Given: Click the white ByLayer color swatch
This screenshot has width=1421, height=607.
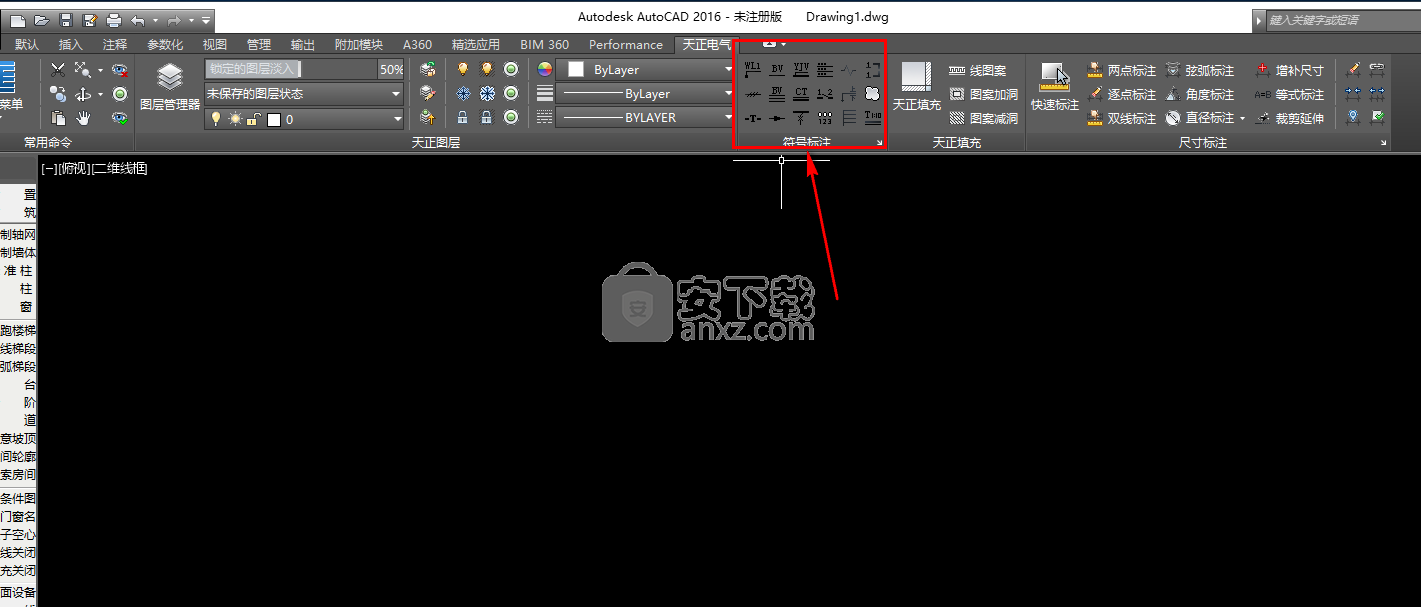Looking at the screenshot, I should pyautogui.click(x=576, y=70).
